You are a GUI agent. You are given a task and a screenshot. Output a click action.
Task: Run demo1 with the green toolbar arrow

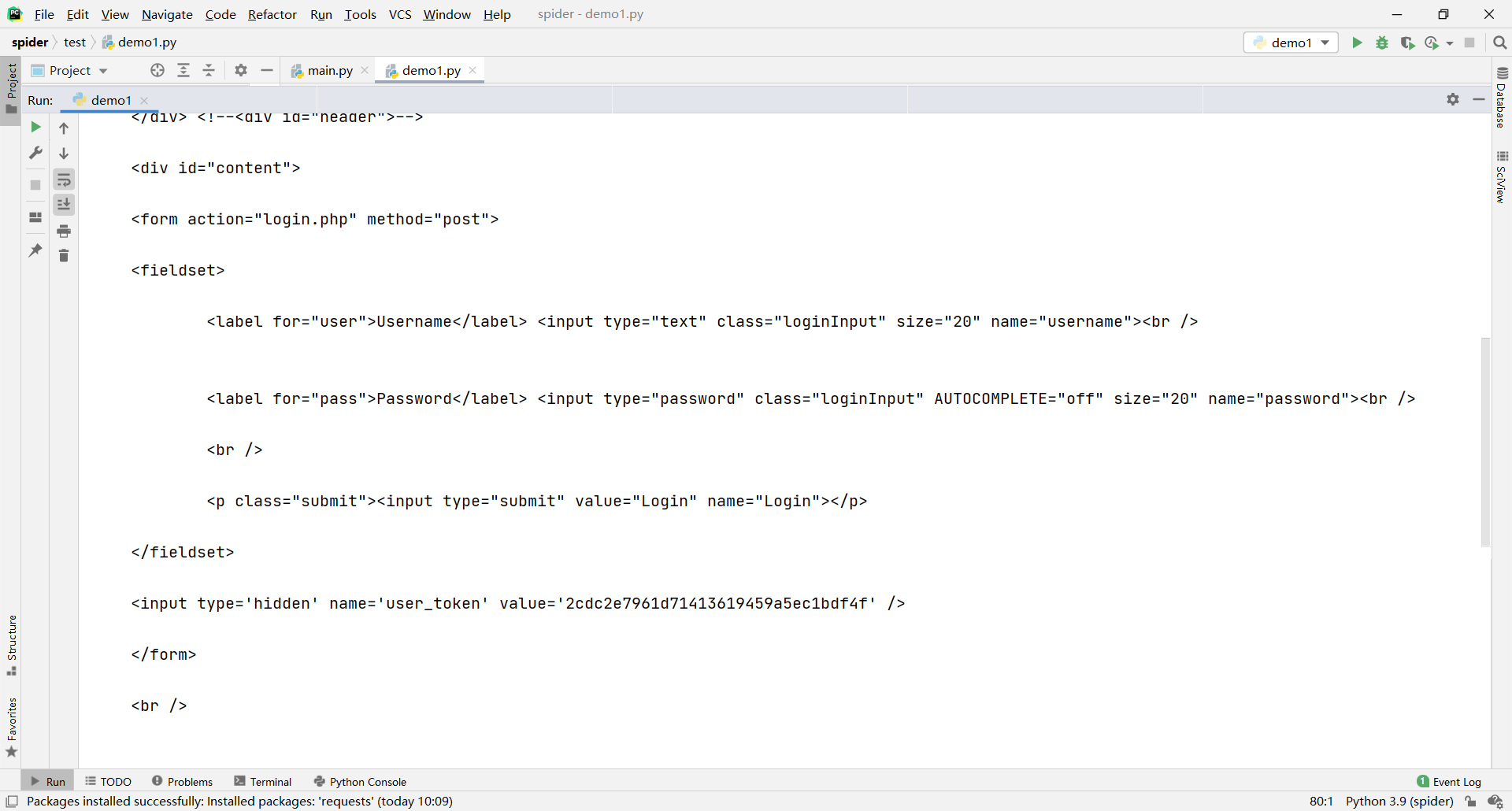pos(1357,43)
